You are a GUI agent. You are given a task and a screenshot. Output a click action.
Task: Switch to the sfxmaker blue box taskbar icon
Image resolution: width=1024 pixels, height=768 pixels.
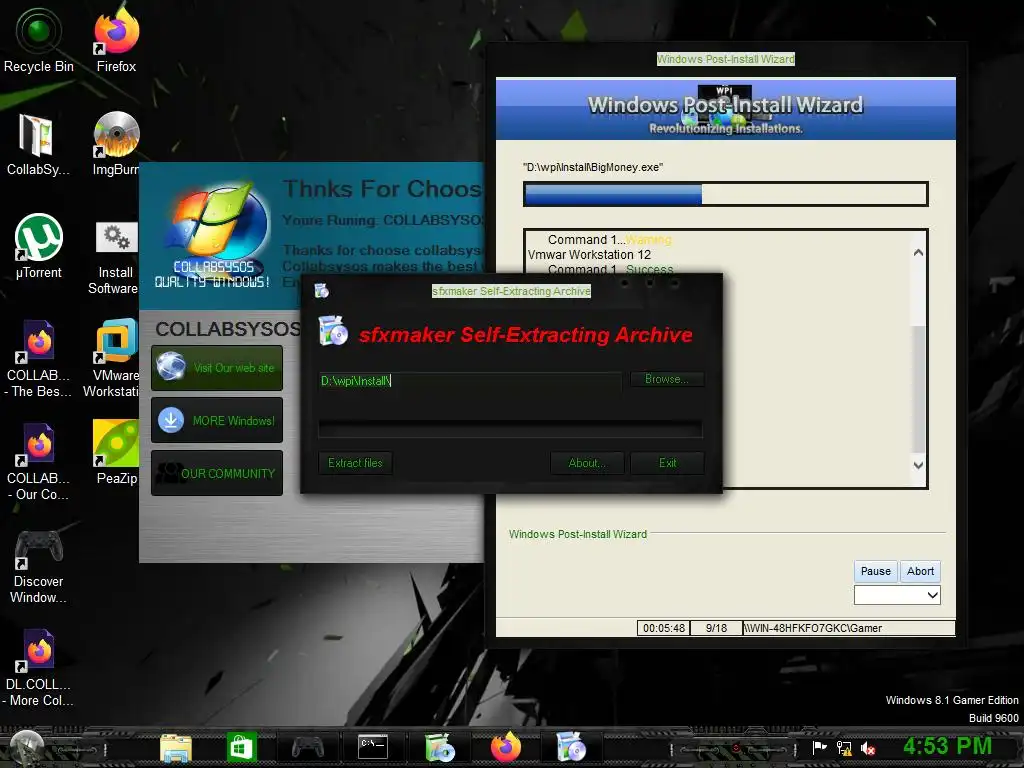coord(571,747)
